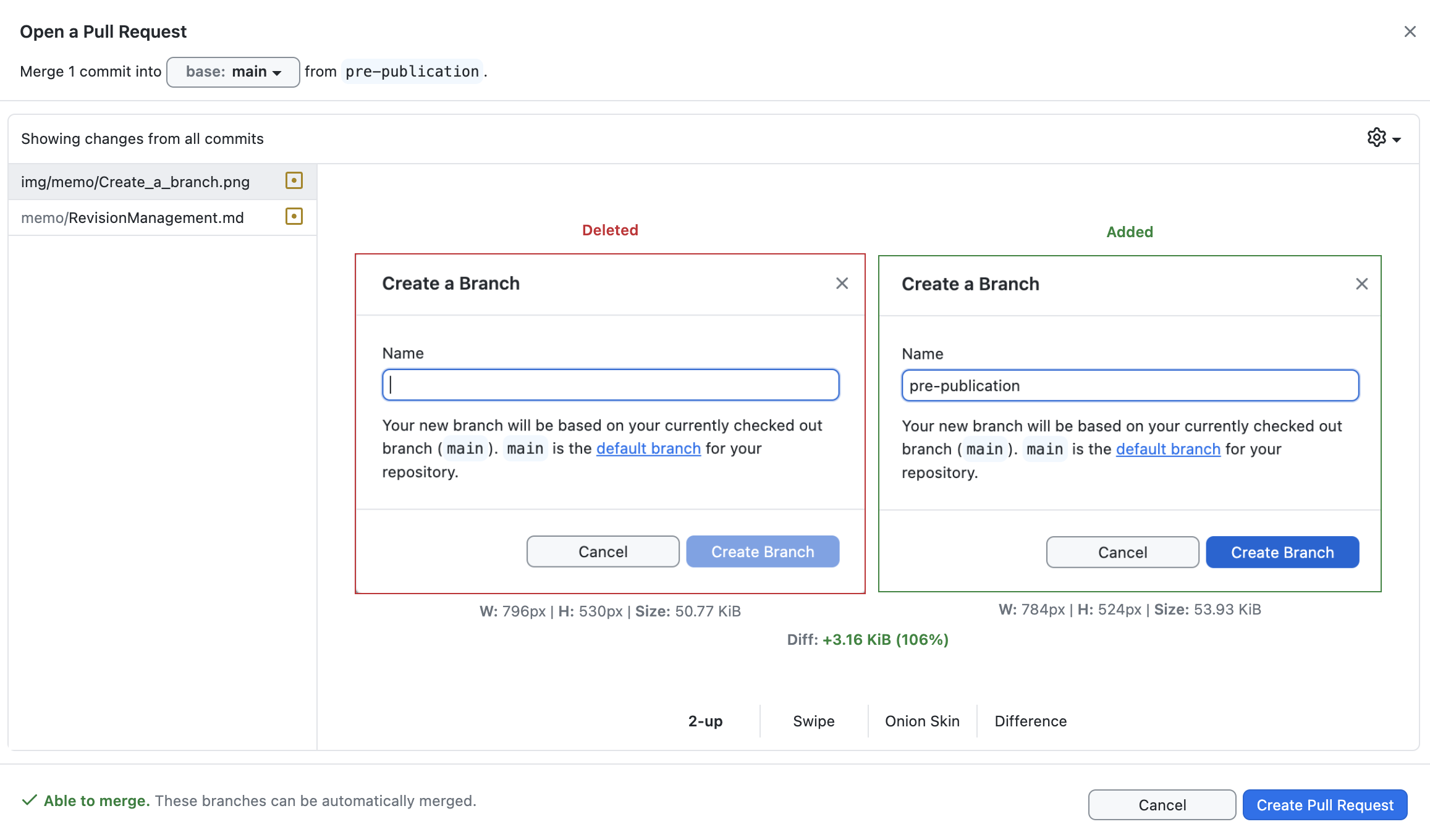Switch to the Onion Skin view

[x=922, y=721]
